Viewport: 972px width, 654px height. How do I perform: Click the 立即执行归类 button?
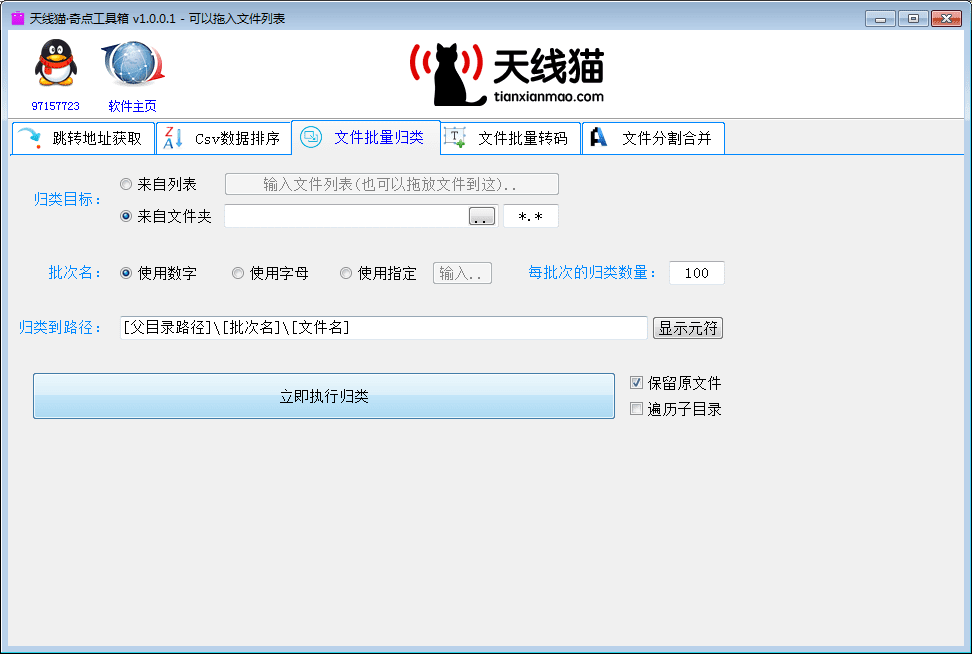click(x=324, y=396)
